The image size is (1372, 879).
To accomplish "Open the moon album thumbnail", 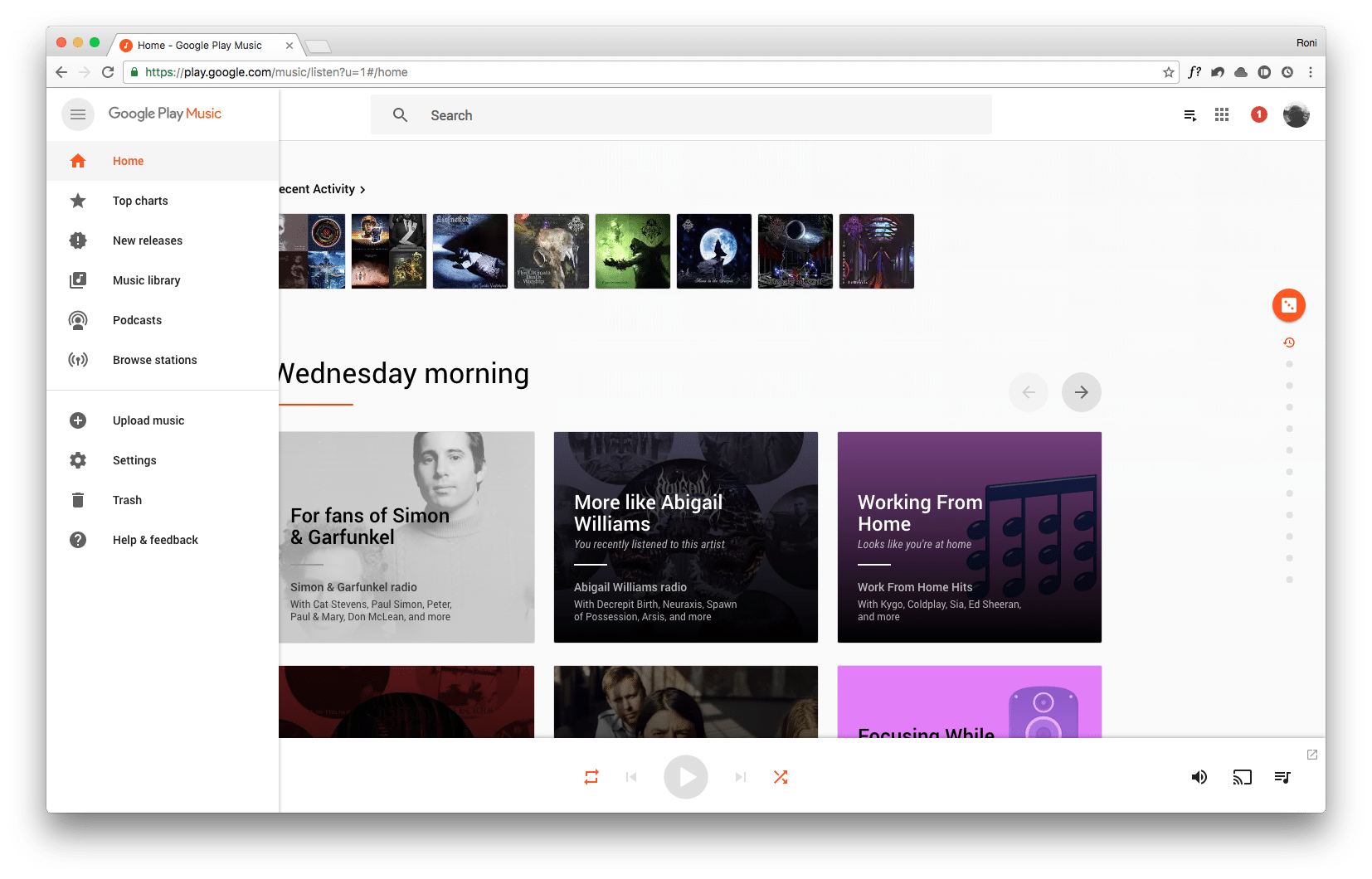I will [714, 251].
